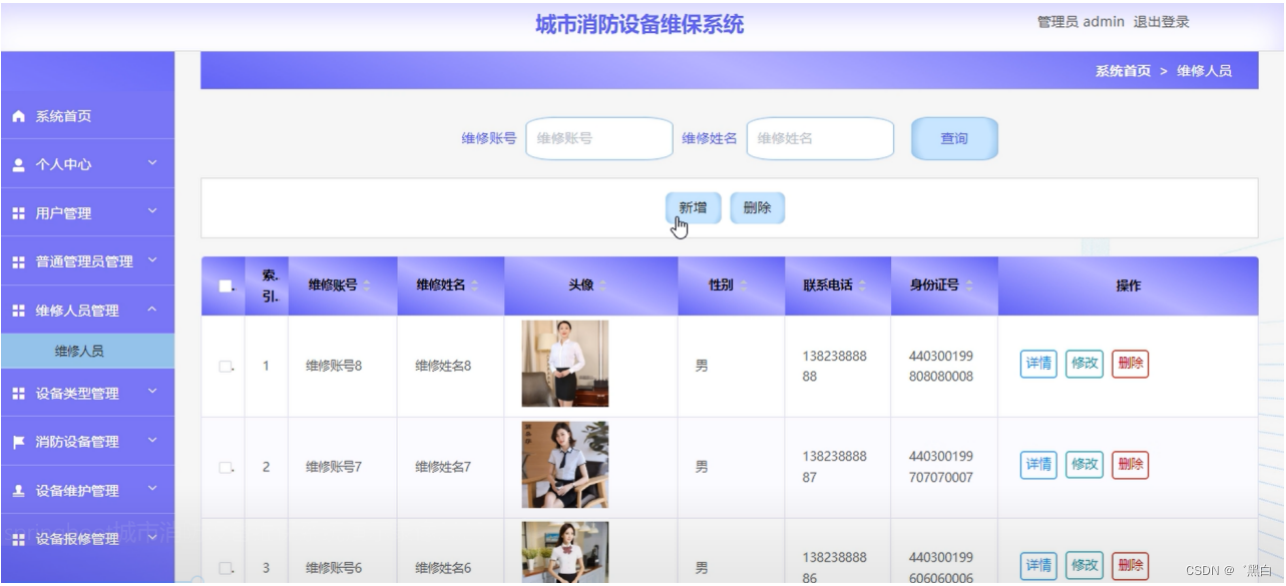The width and height of the screenshot is (1286, 586).
Task: Sort by 维修姓名 column arrows
Action: click(x=474, y=286)
